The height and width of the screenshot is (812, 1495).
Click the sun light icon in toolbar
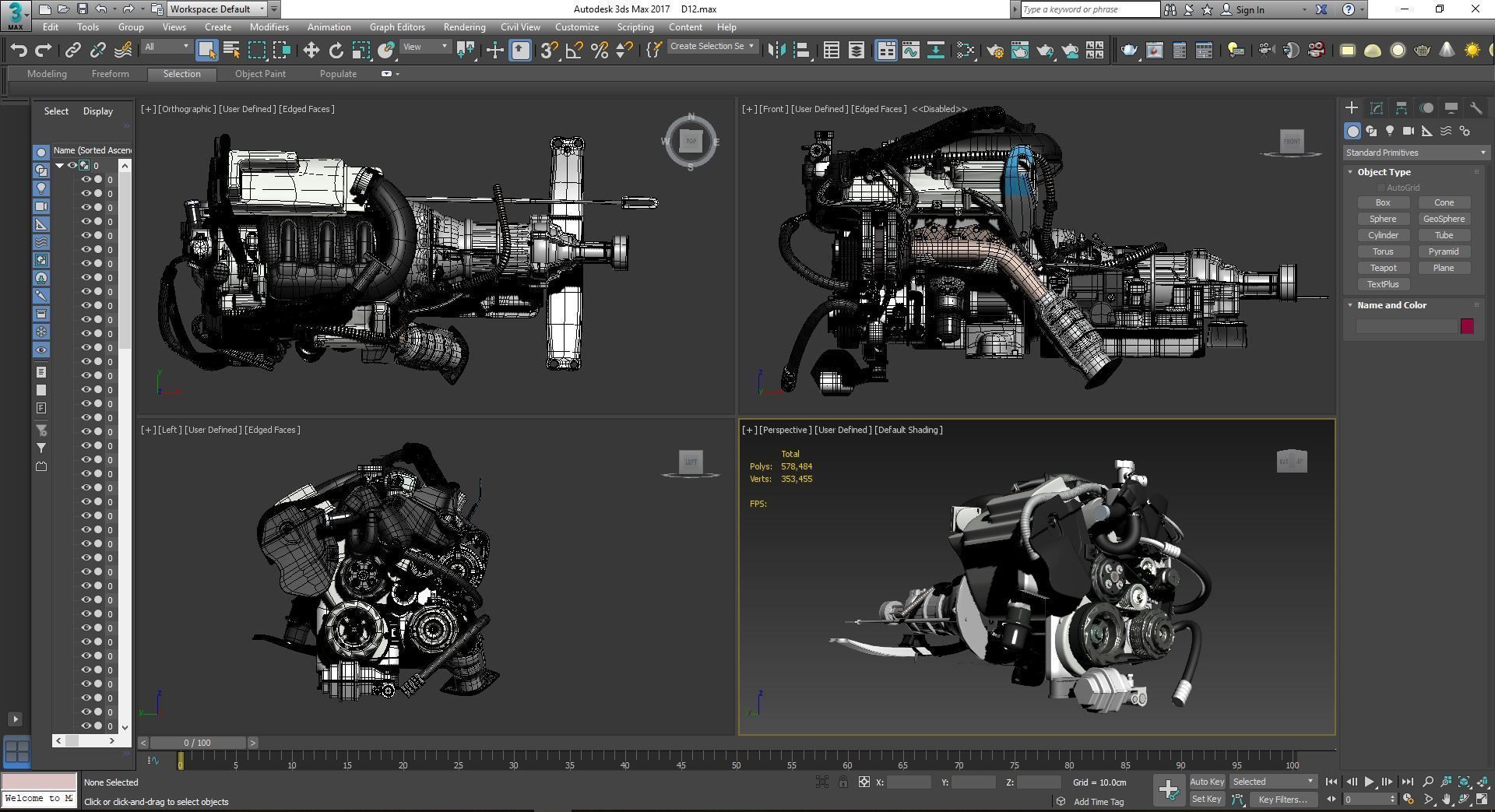pyautogui.click(x=1472, y=51)
